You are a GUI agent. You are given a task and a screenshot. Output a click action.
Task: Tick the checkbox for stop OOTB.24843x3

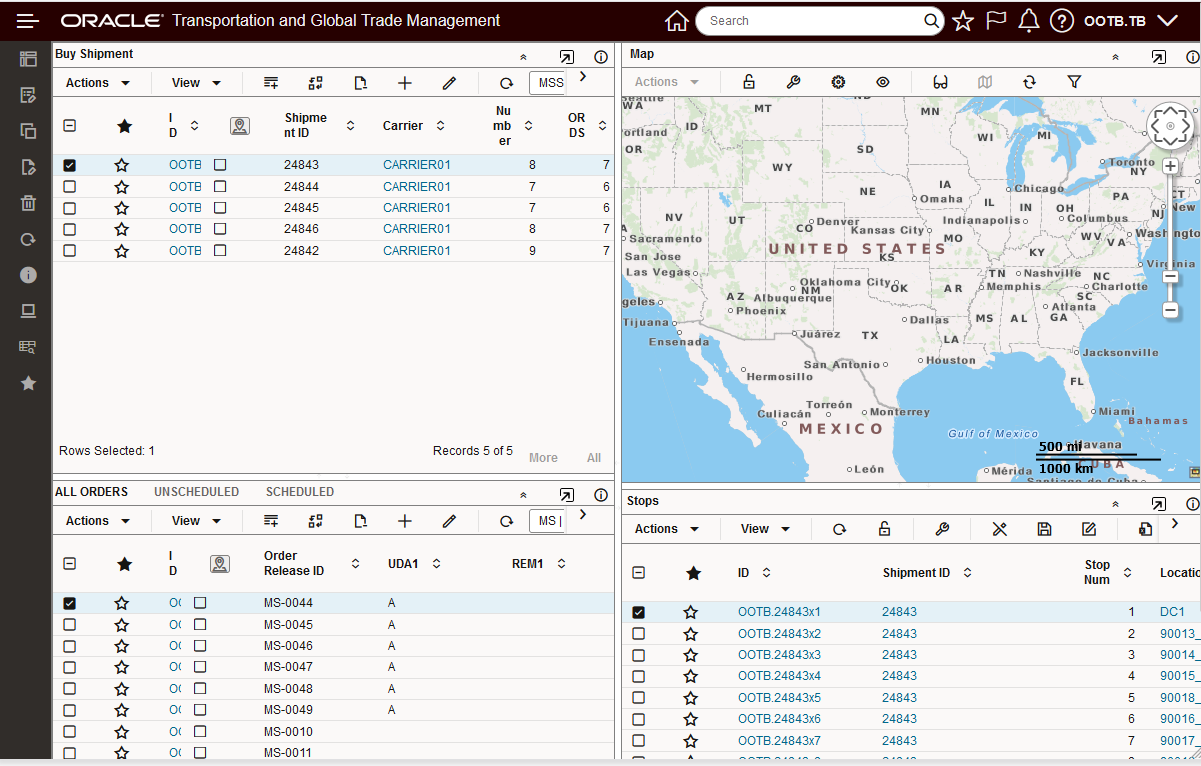pyautogui.click(x=639, y=655)
